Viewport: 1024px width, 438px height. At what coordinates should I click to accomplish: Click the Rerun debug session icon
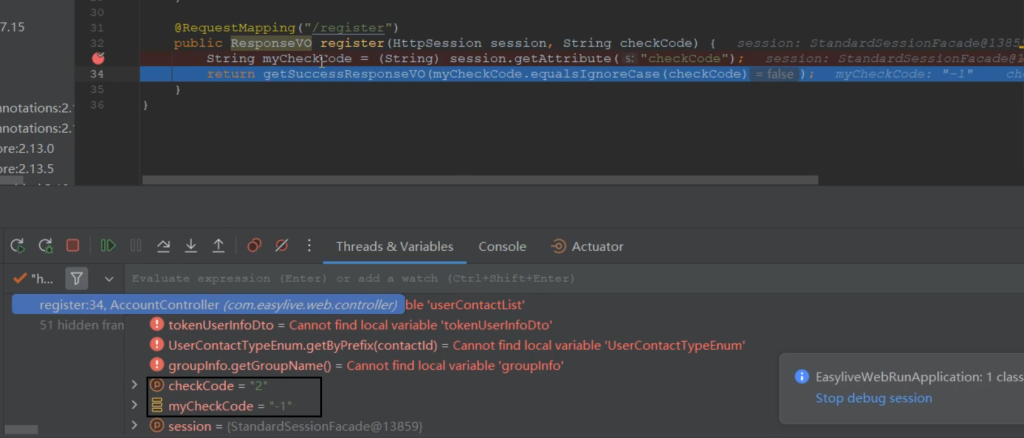(x=18, y=246)
